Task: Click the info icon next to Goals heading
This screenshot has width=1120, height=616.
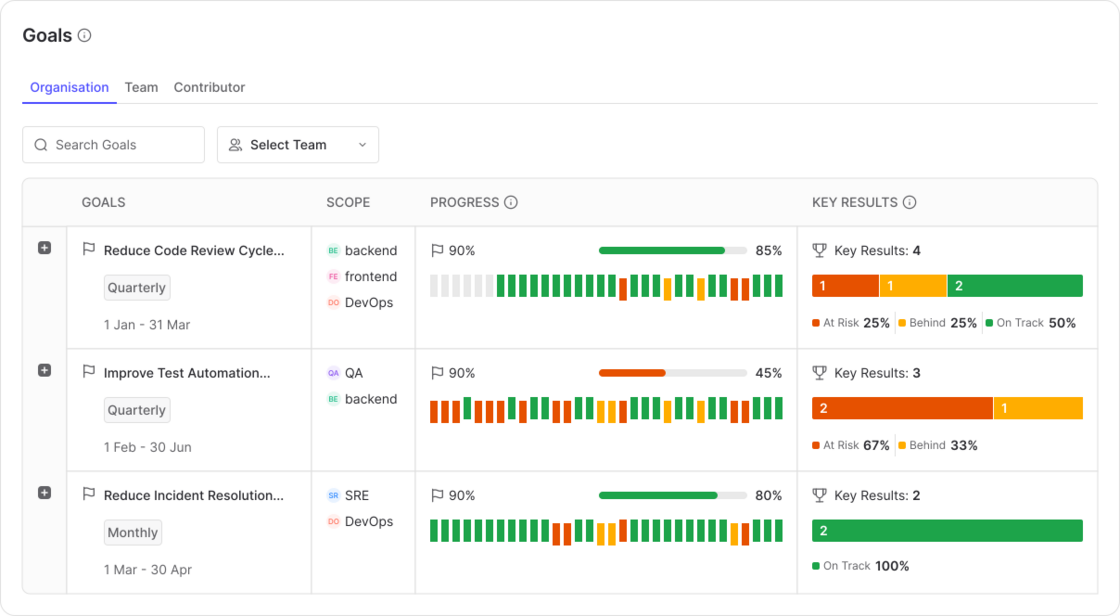Action: click(84, 35)
